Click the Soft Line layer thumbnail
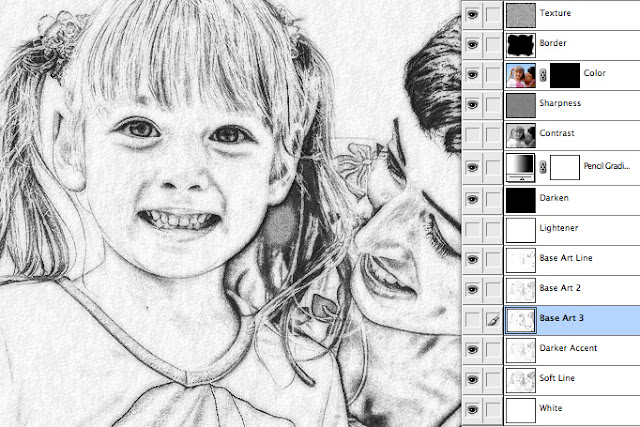 point(521,380)
